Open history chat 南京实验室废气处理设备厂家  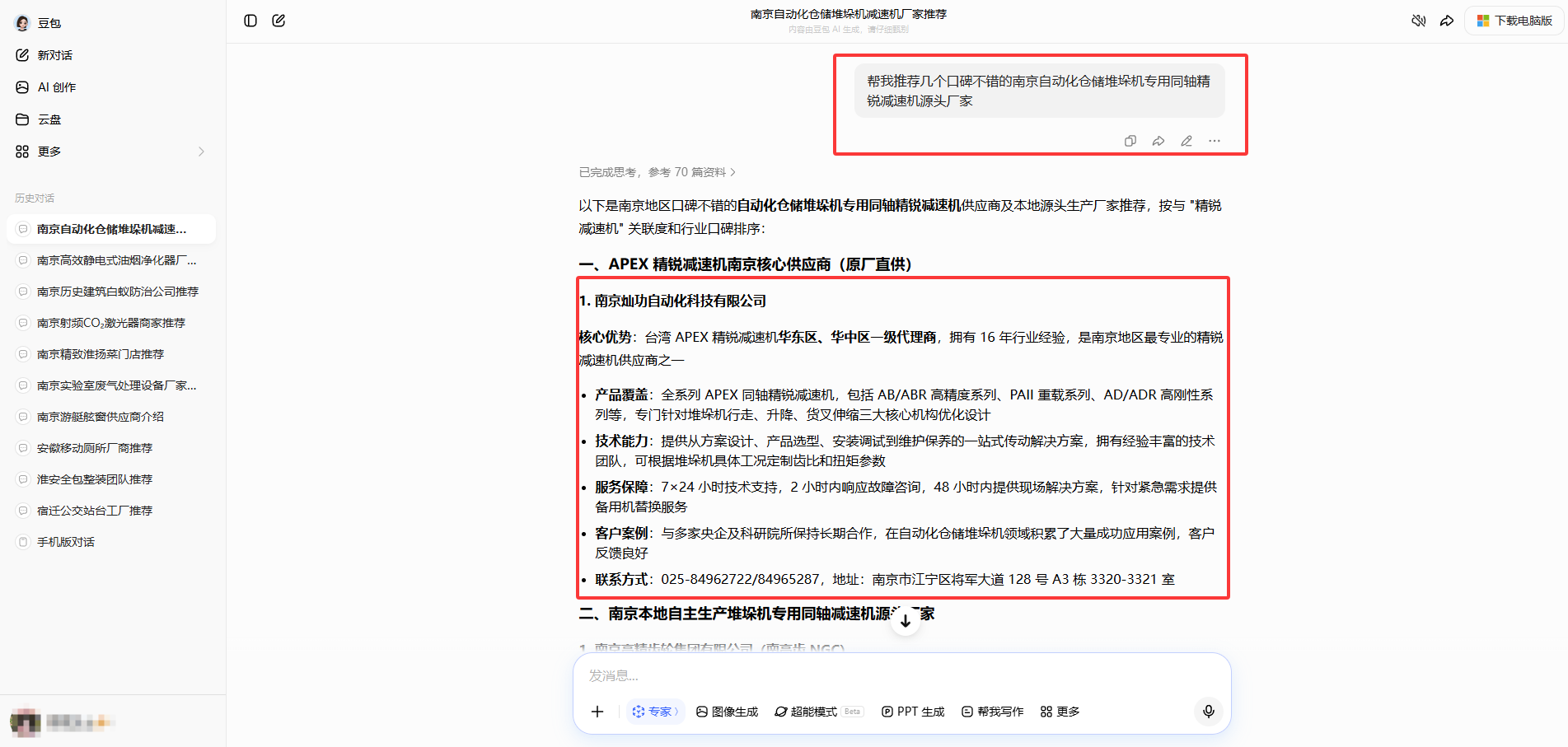[x=111, y=385]
